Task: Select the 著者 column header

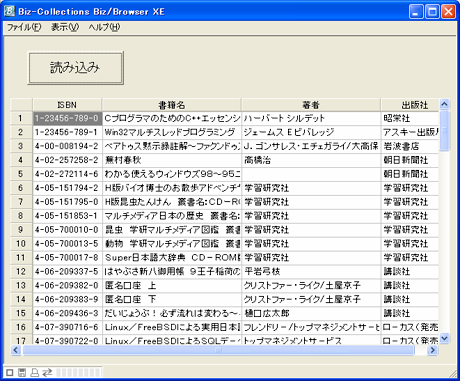Action: pos(311,105)
